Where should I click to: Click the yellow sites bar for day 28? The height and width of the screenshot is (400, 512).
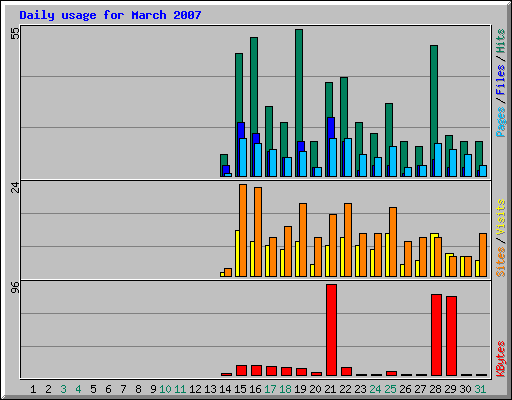(x=433, y=255)
